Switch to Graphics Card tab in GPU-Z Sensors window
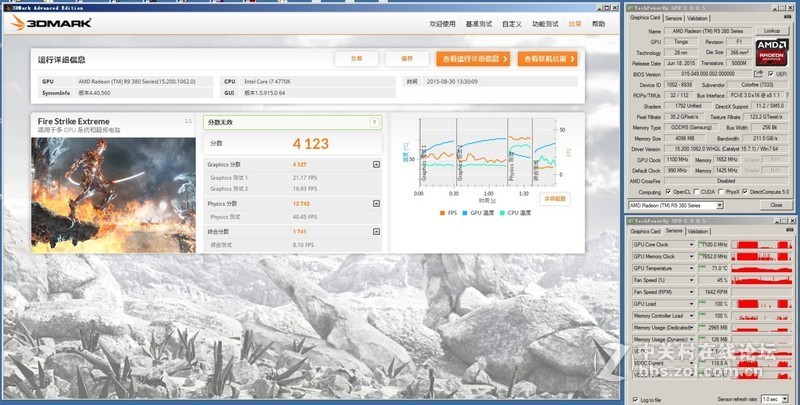This screenshot has height=405, width=800. point(645,231)
